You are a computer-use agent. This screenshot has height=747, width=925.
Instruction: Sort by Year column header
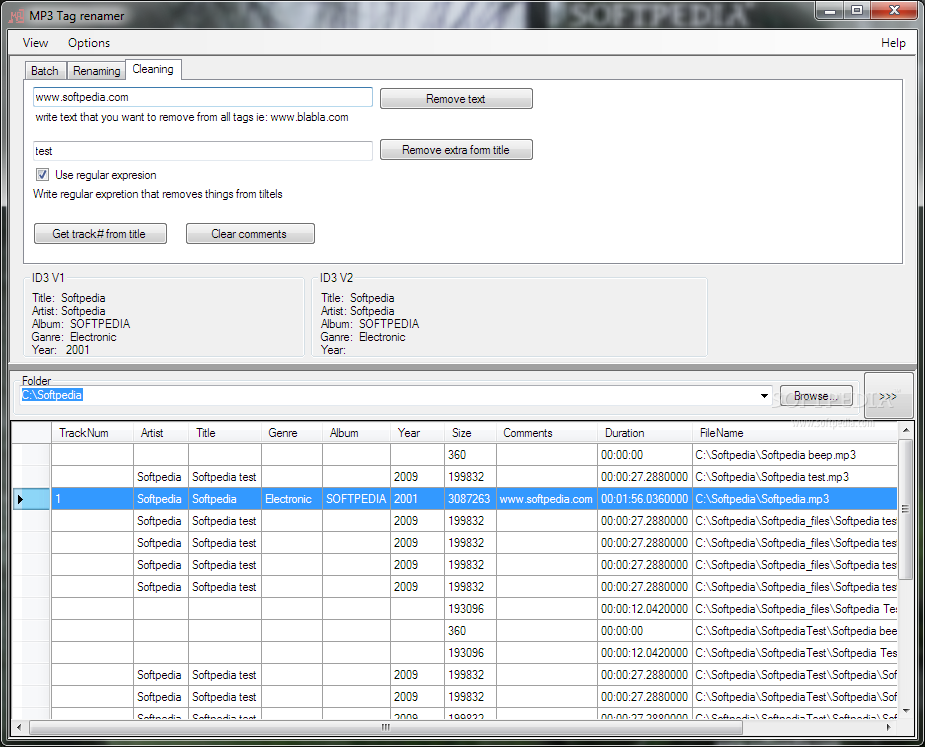[x=417, y=433]
